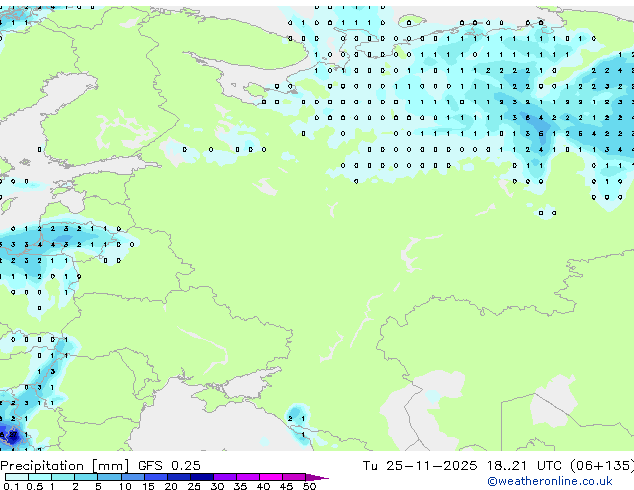
Task: Select the '18..21' forecast hours text
Action: [x=507, y=466]
